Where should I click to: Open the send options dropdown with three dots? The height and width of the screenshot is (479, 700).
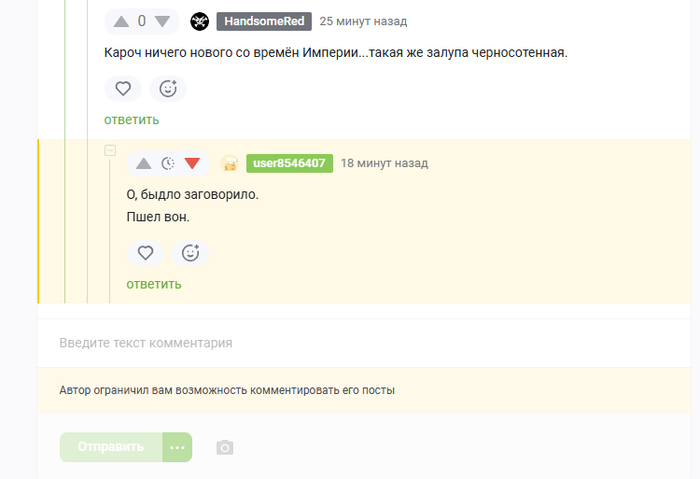click(177, 447)
